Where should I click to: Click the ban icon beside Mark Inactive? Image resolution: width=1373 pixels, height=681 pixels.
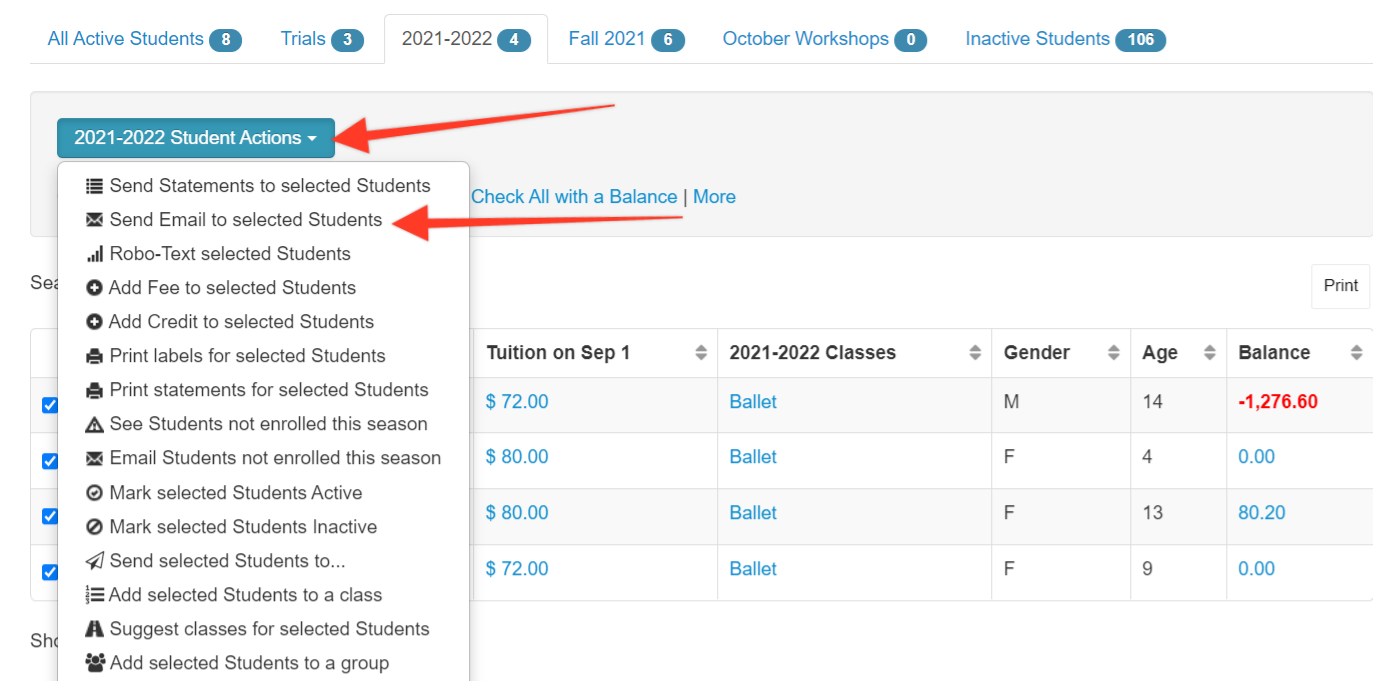coord(95,527)
